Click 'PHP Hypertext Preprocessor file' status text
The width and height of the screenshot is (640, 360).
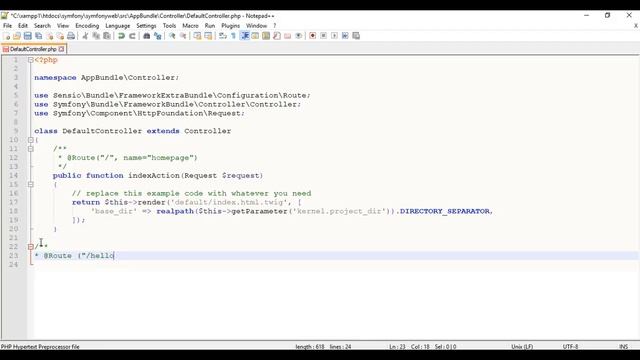[40, 347]
